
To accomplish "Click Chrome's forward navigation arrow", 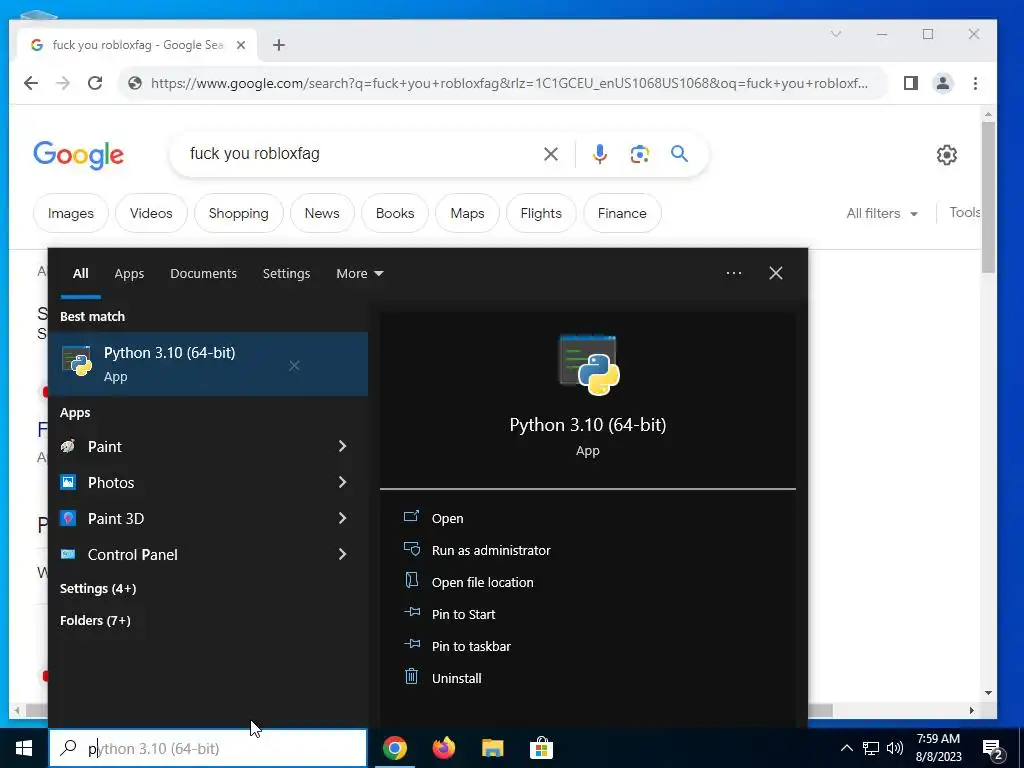I will point(63,83).
